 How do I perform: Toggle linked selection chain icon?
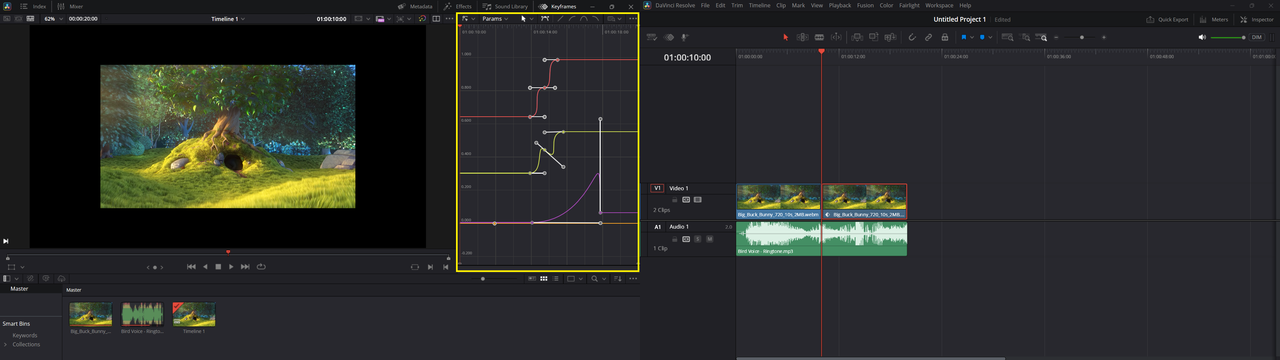click(928, 37)
